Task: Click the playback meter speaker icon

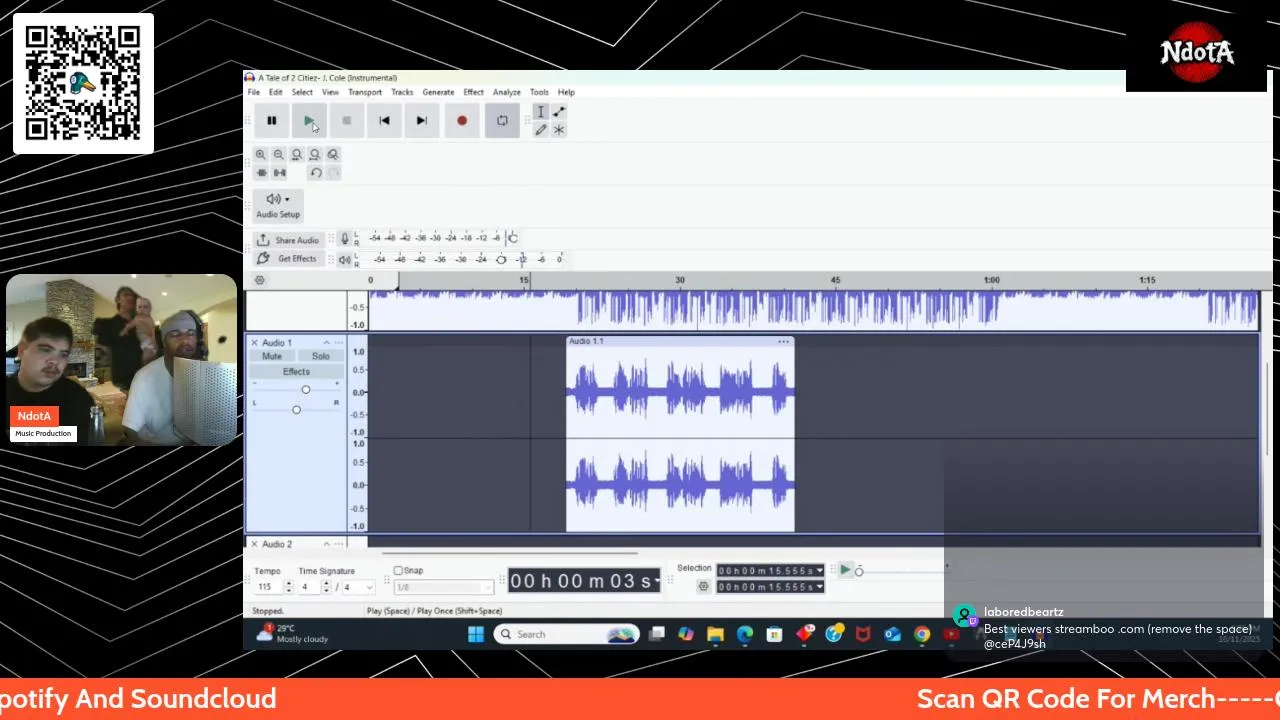Action: 345,259
